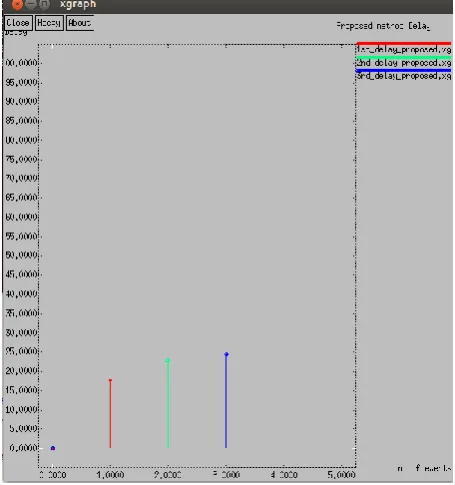Select the red legend line swatch
455x485 pixels.
tap(403, 43)
